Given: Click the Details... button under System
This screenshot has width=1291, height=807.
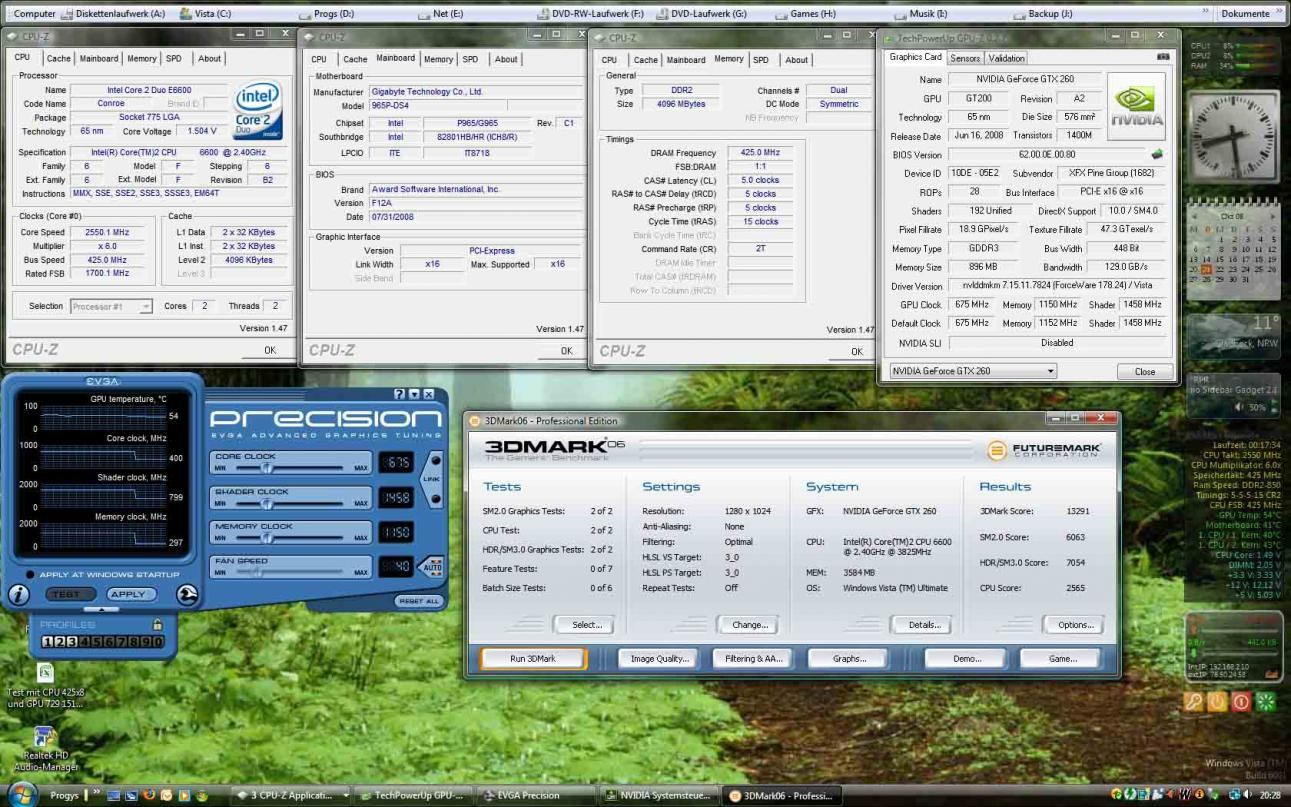Looking at the screenshot, I should (x=924, y=625).
